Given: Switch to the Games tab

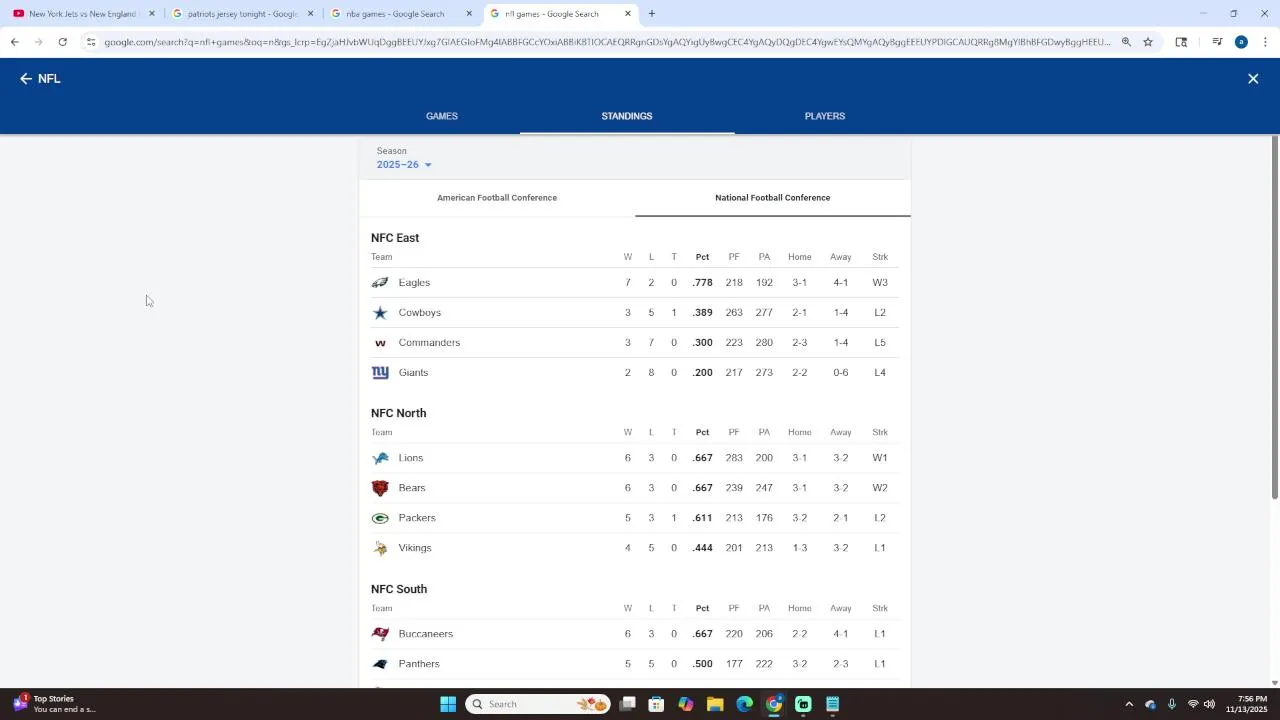Looking at the screenshot, I should pos(442,116).
